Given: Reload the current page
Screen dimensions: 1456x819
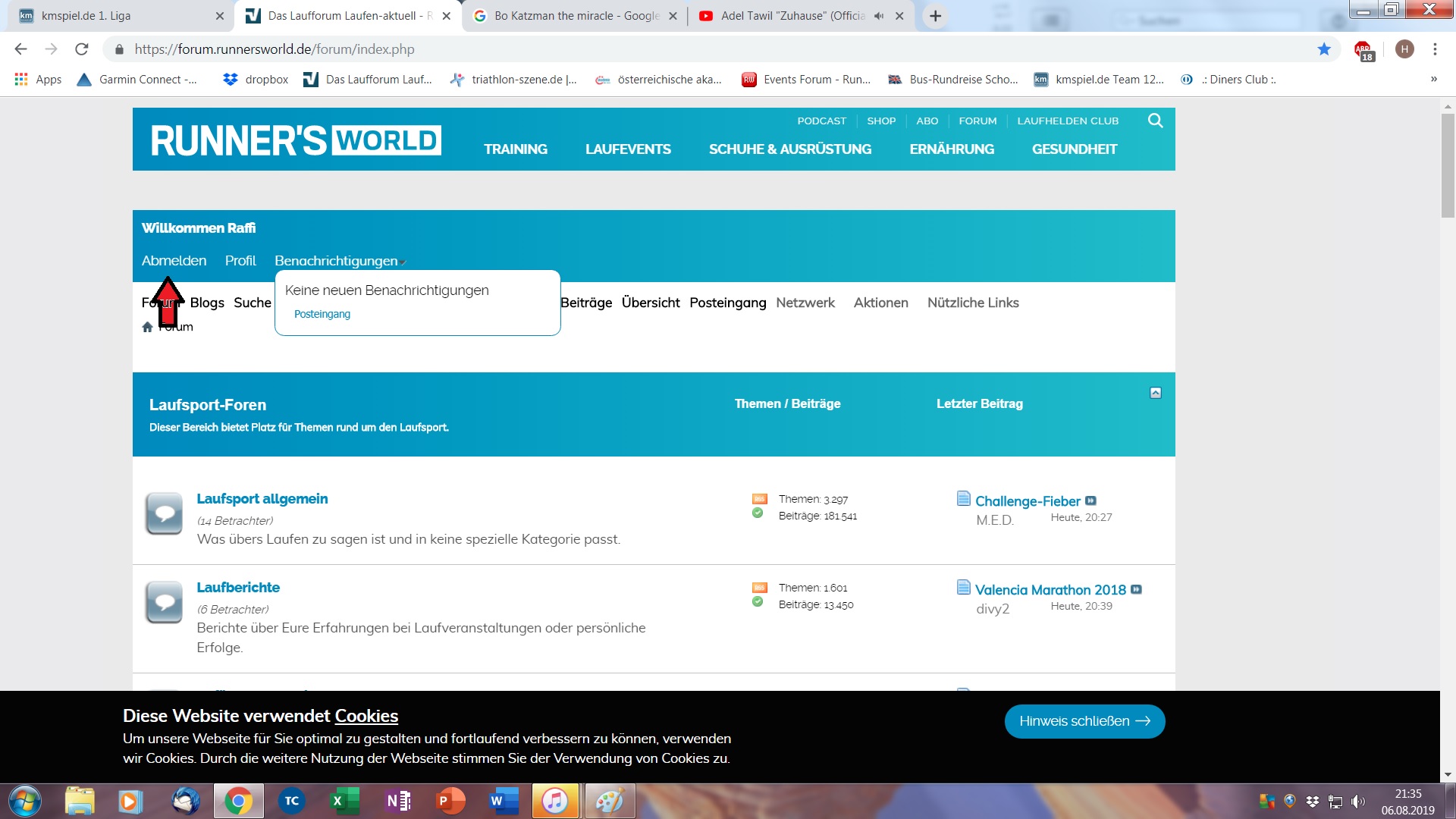Looking at the screenshot, I should coord(82,49).
